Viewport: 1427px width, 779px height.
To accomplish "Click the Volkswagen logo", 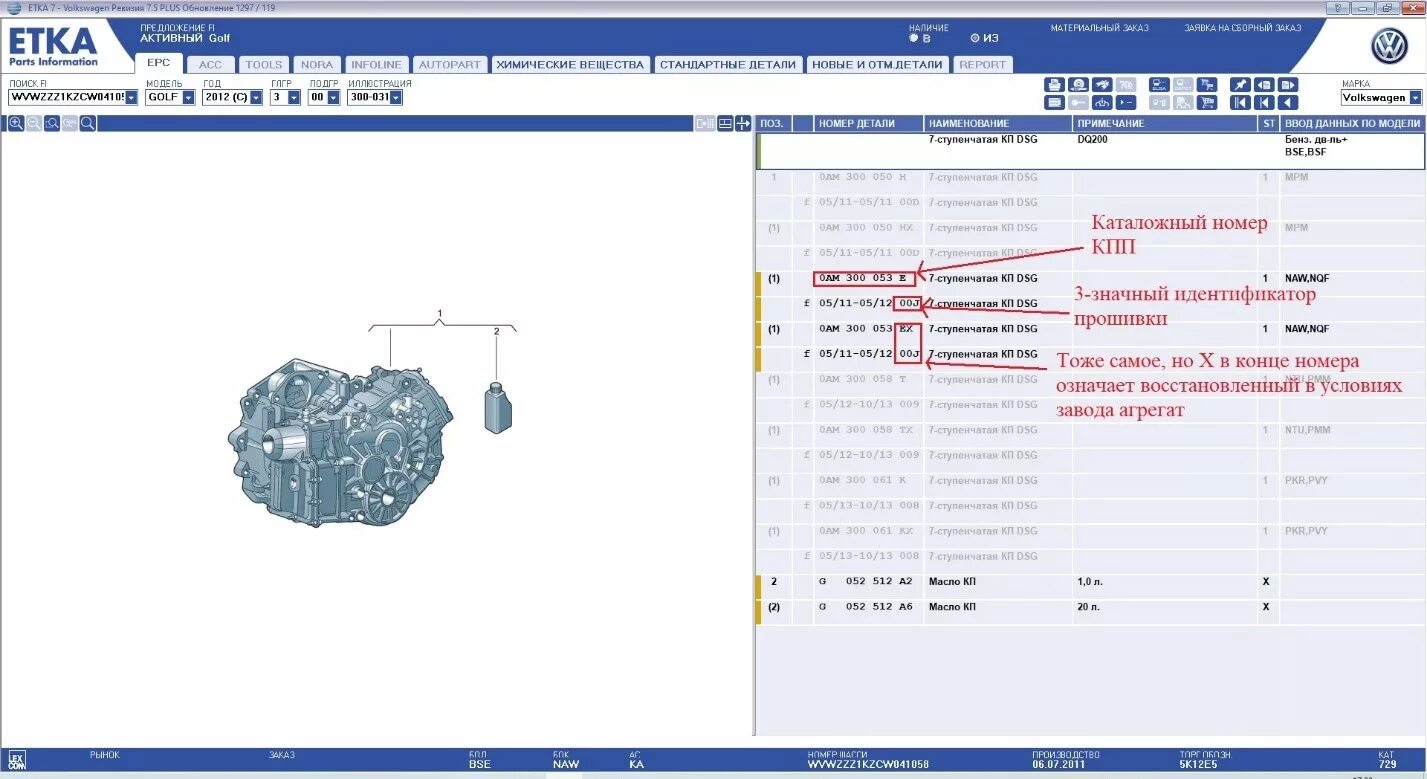I will coord(1389,46).
